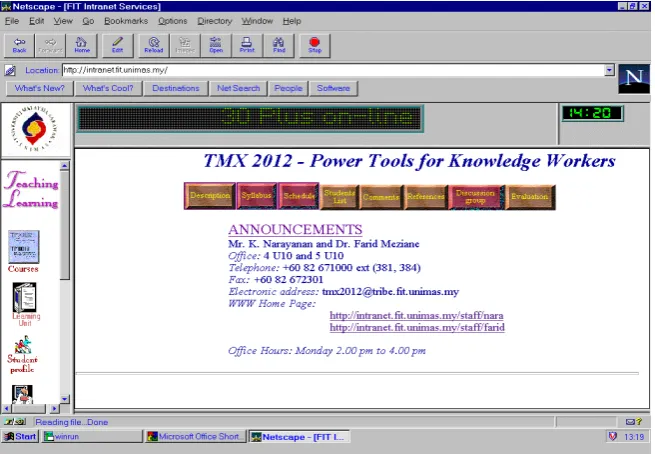Click the Forward toolbar button
Image resolution: width=655 pixels, height=454 pixels.
[x=50, y=45]
